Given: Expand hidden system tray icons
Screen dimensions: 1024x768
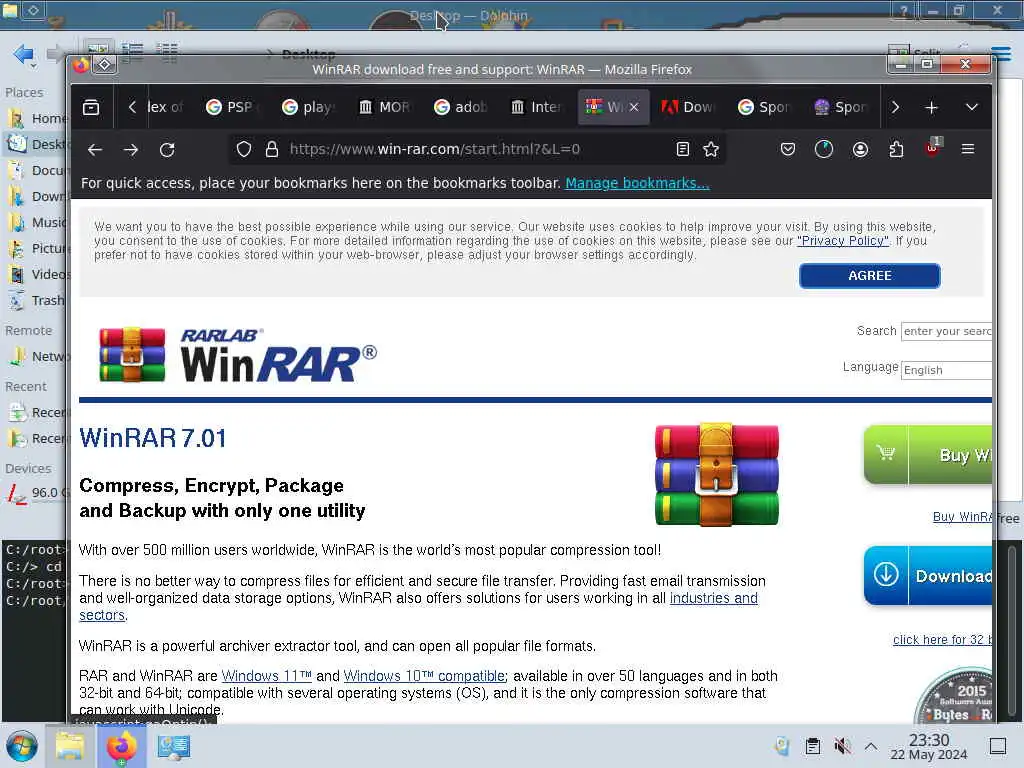Looking at the screenshot, I should tap(871, 746).
